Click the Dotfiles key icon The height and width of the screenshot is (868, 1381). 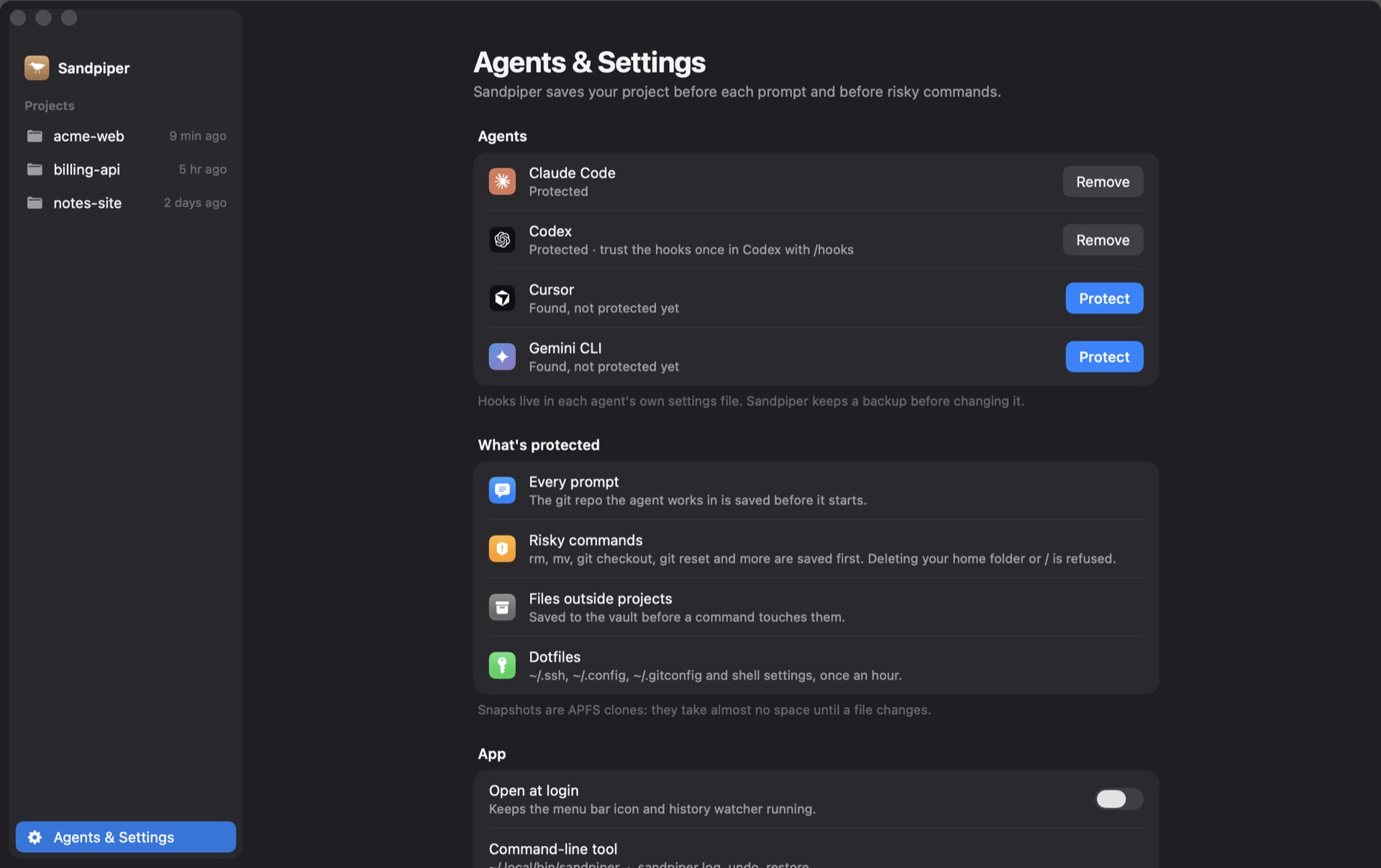pyautogui.click(x=502, y=665)
